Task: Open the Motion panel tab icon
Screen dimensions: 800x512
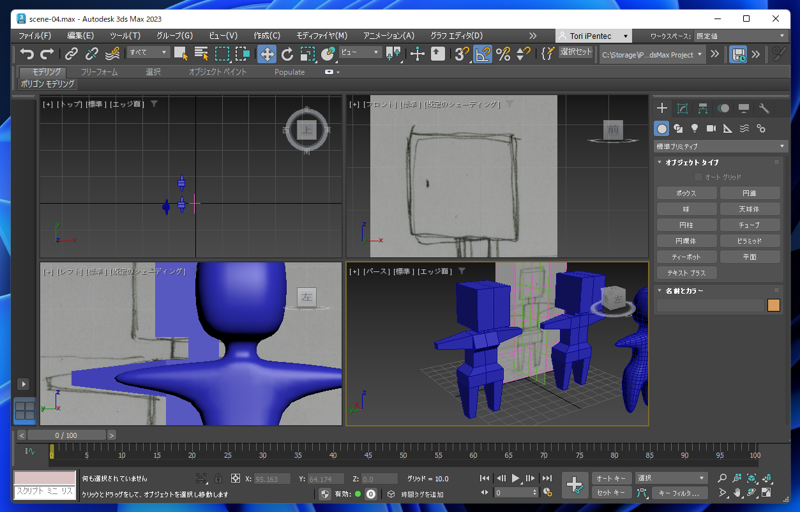Action: click(723, 108)
